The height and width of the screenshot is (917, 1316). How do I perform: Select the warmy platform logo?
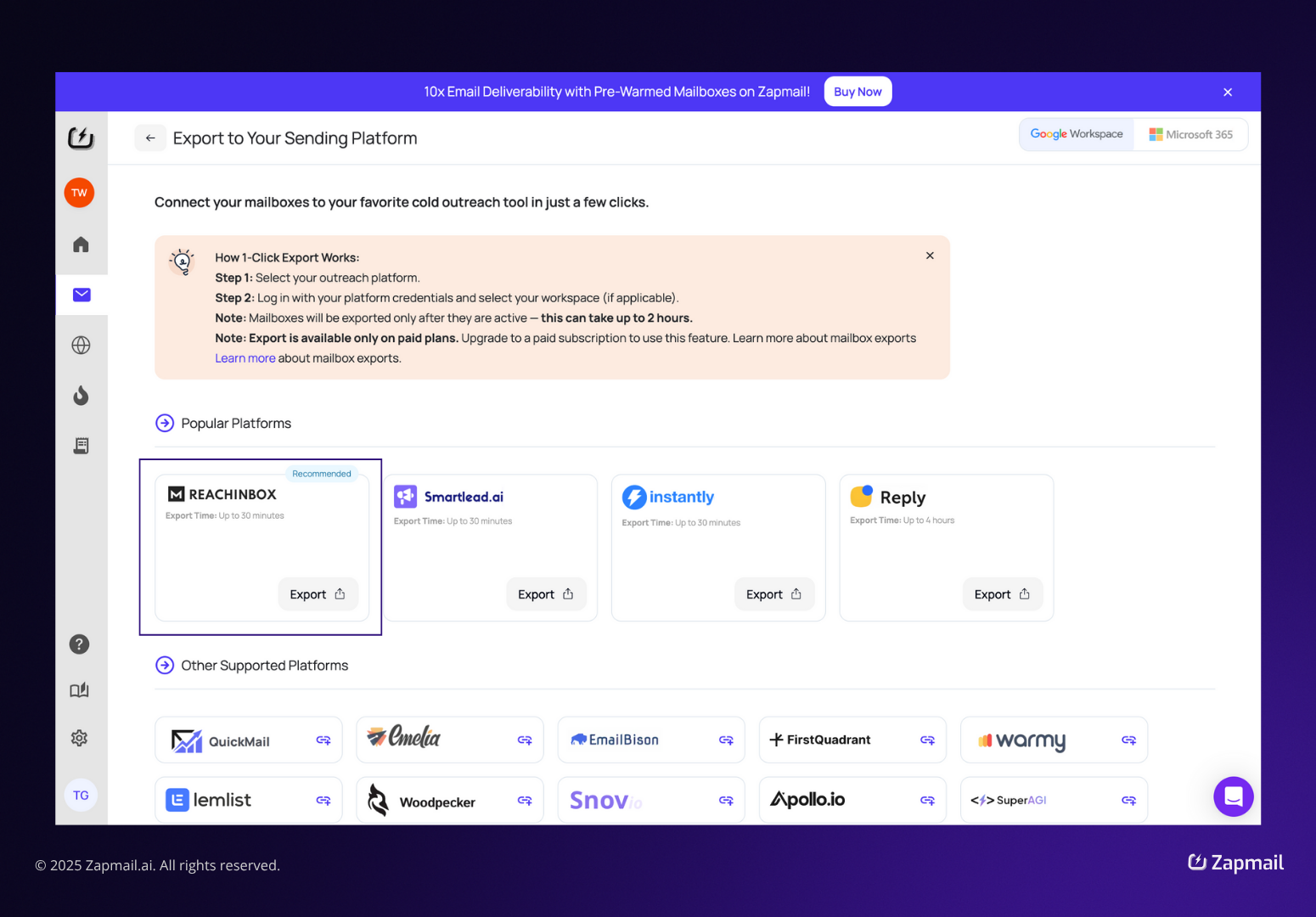1021,740
